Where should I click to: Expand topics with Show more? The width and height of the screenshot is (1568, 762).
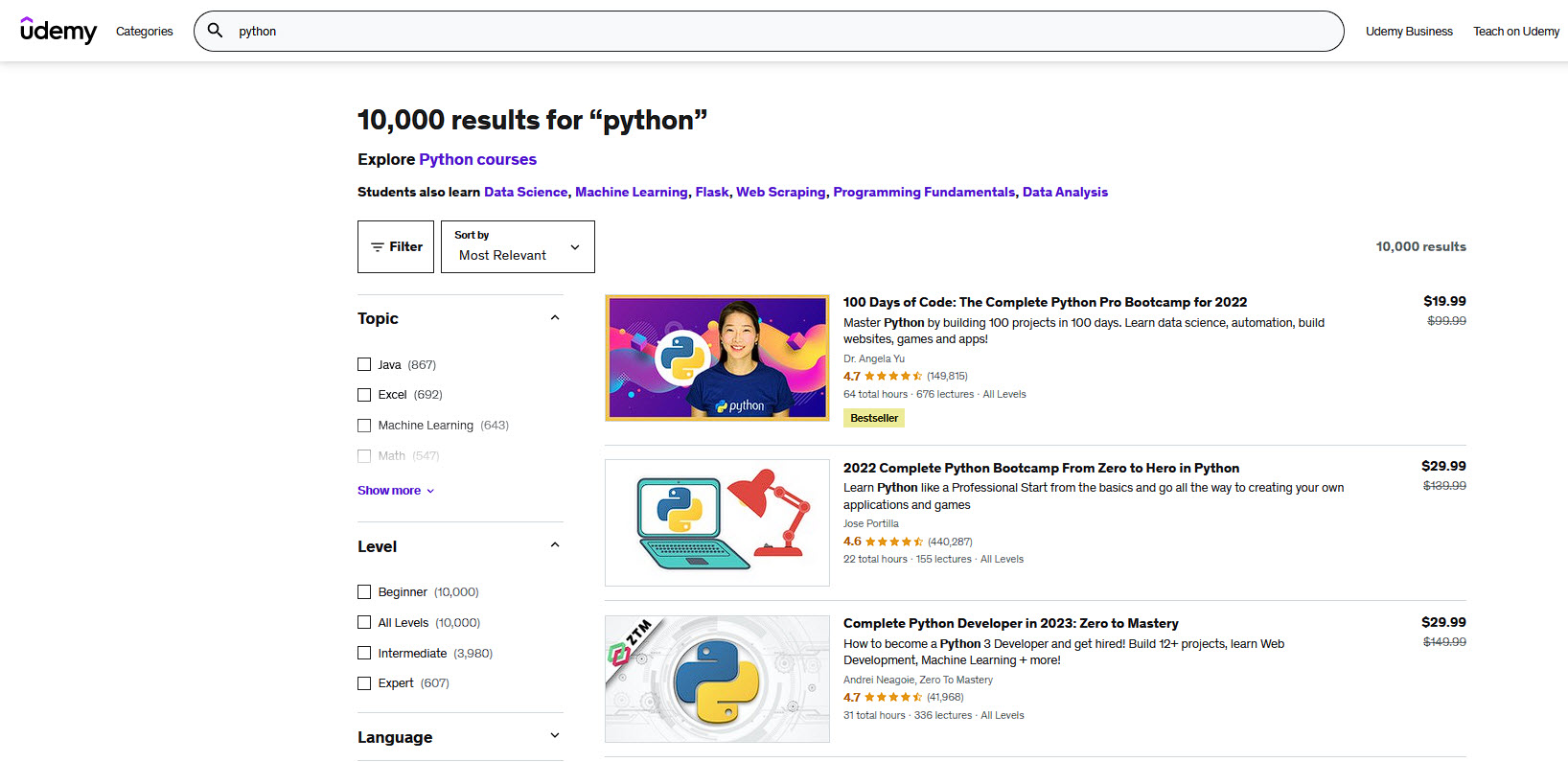tap(396, 491)
